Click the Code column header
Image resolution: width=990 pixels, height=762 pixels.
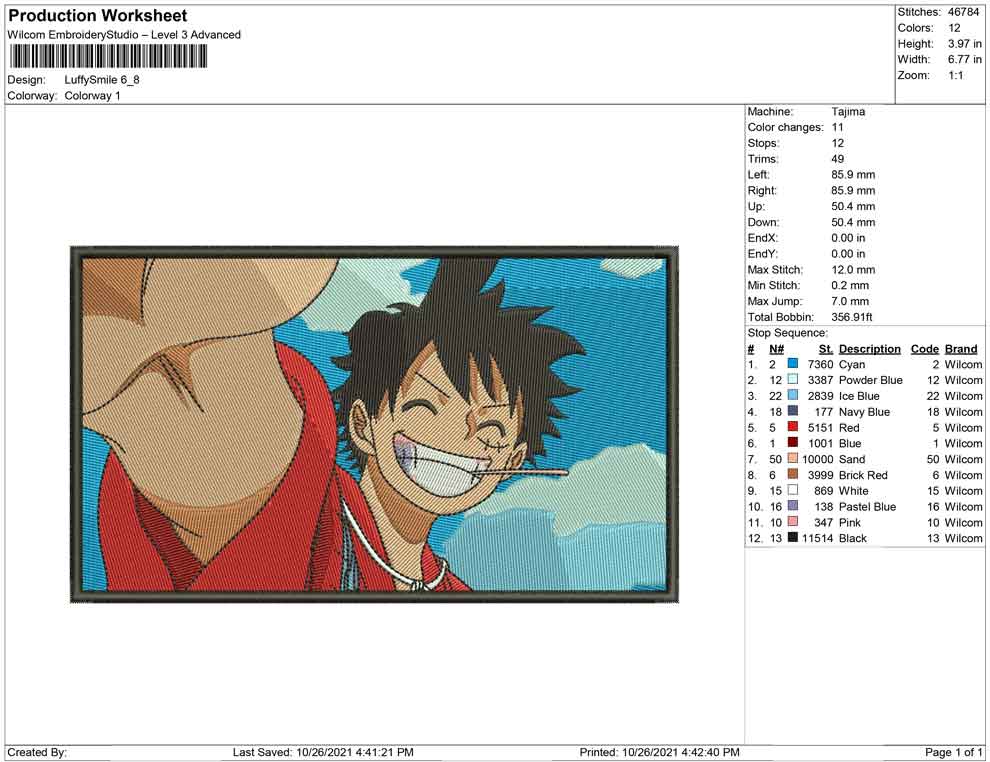(x=924, y=349)
